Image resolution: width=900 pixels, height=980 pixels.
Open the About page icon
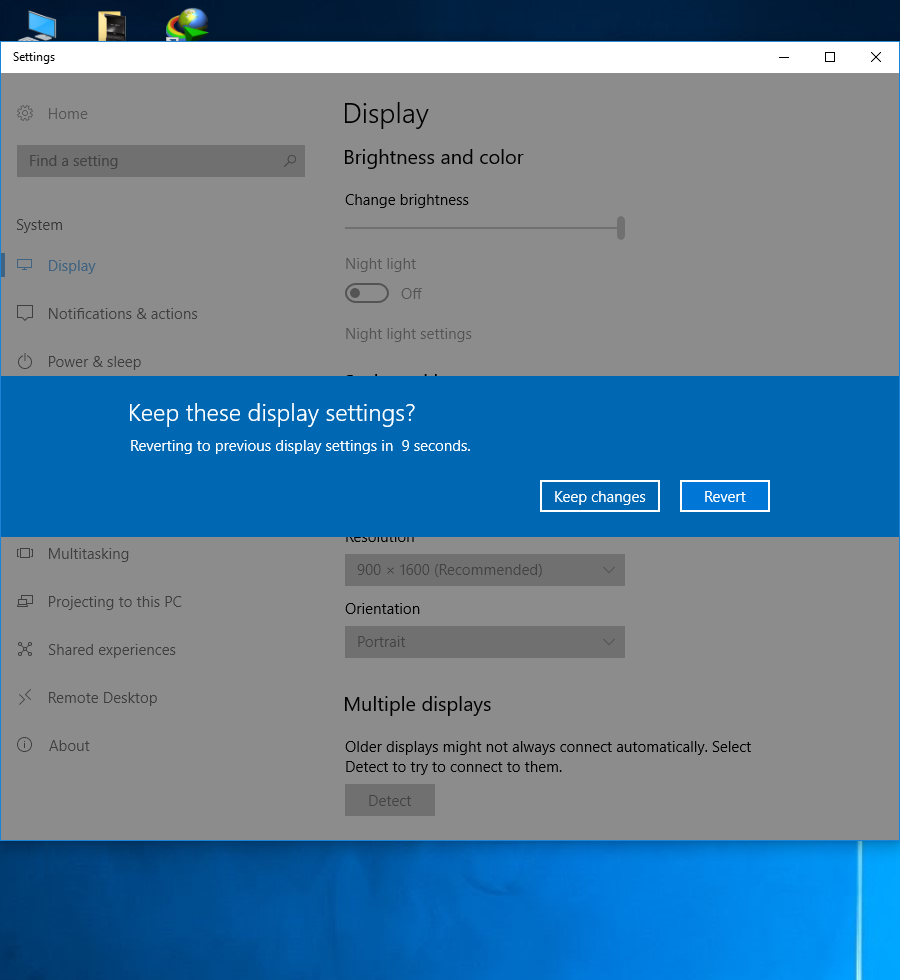tap(25, 746)
